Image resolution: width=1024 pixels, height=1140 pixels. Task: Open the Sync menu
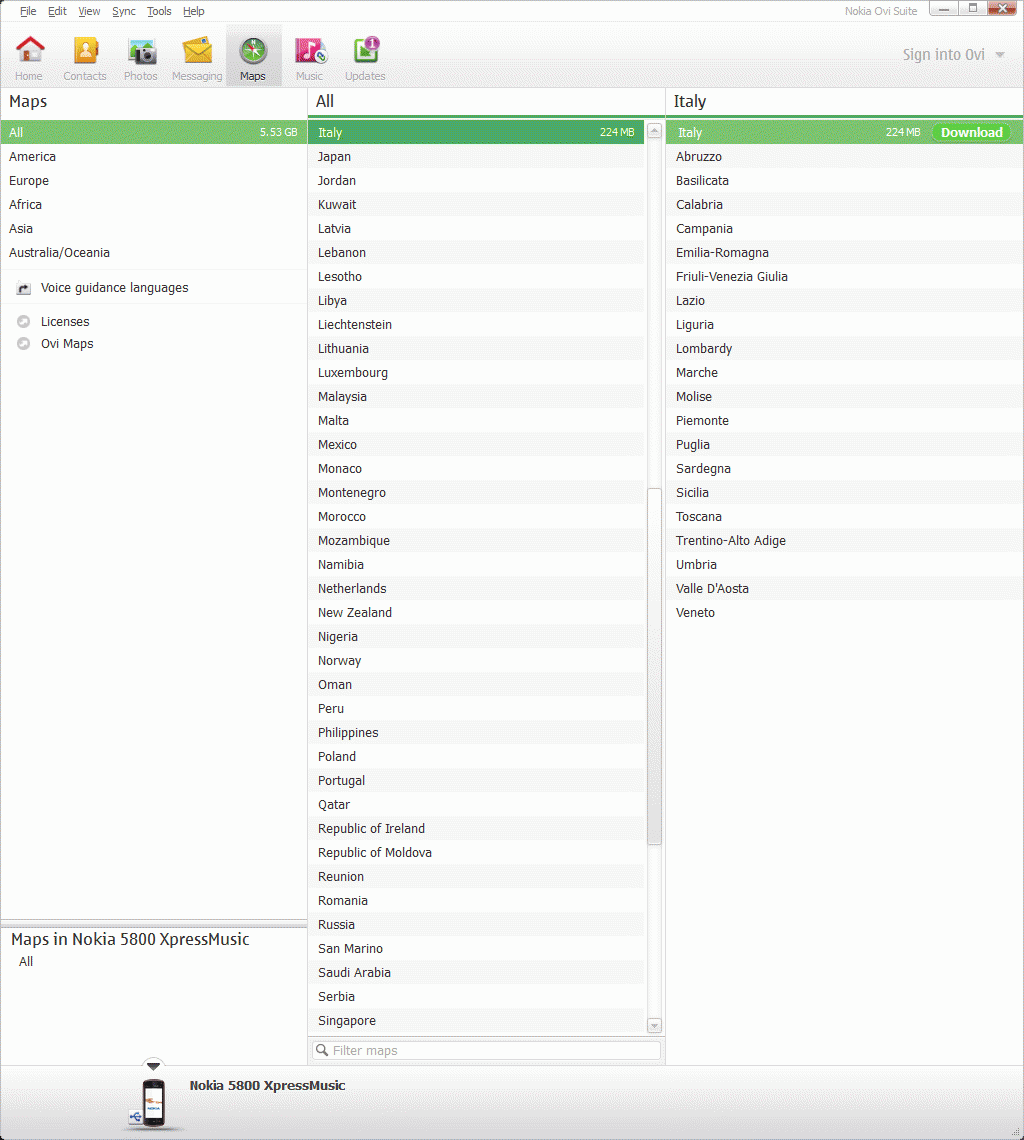pyautogui.click(x=124, y=11)
